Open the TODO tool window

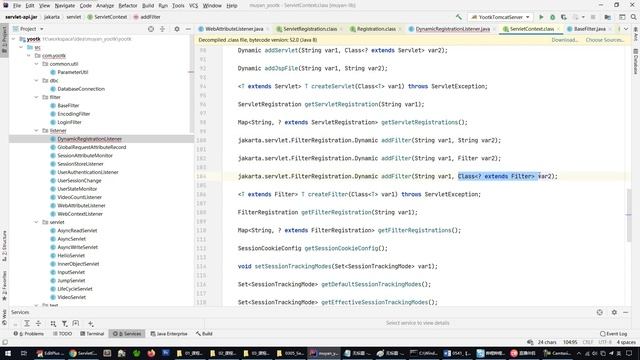pos(62,334)
